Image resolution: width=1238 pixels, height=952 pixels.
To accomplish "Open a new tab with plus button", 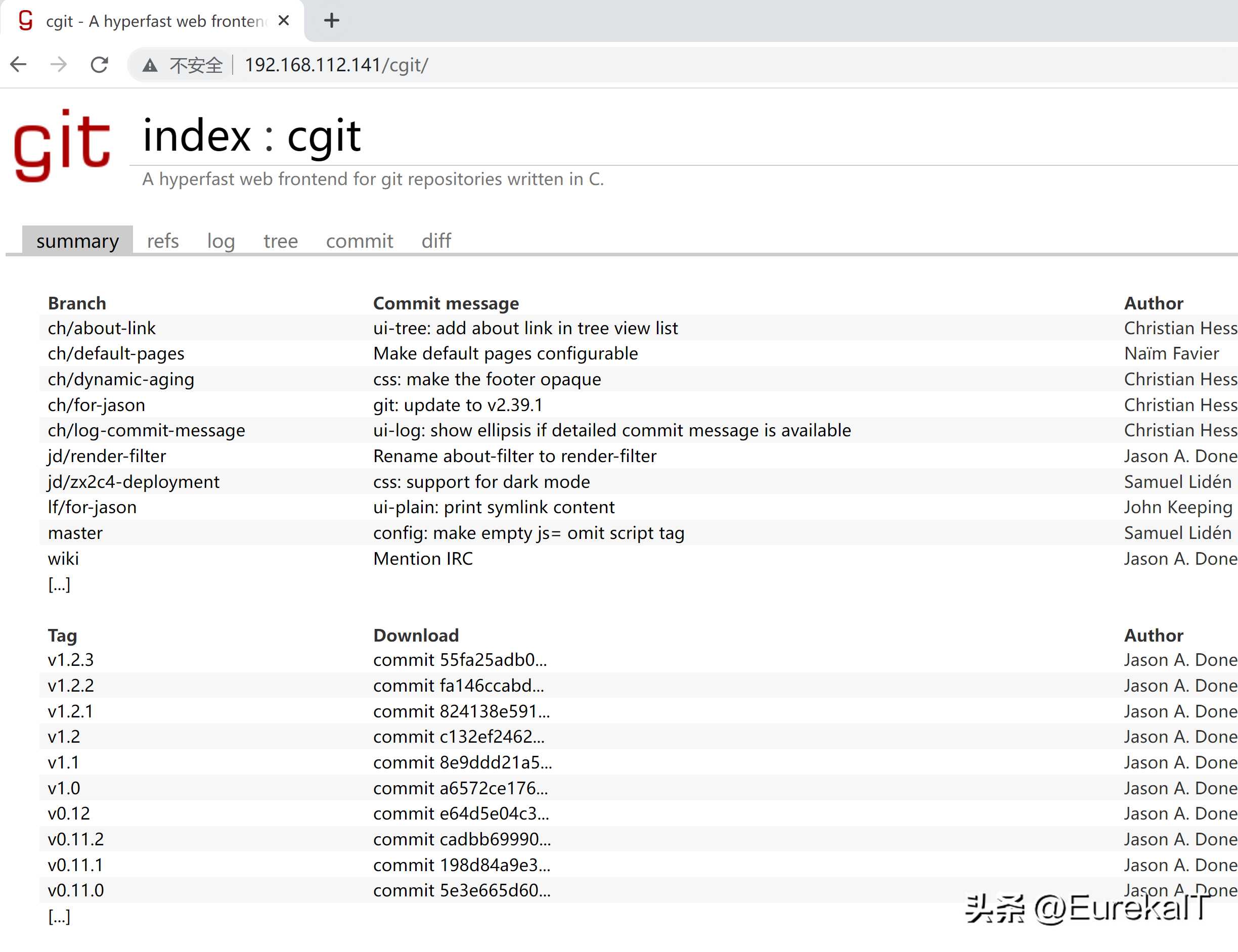I will pos(332,21).
